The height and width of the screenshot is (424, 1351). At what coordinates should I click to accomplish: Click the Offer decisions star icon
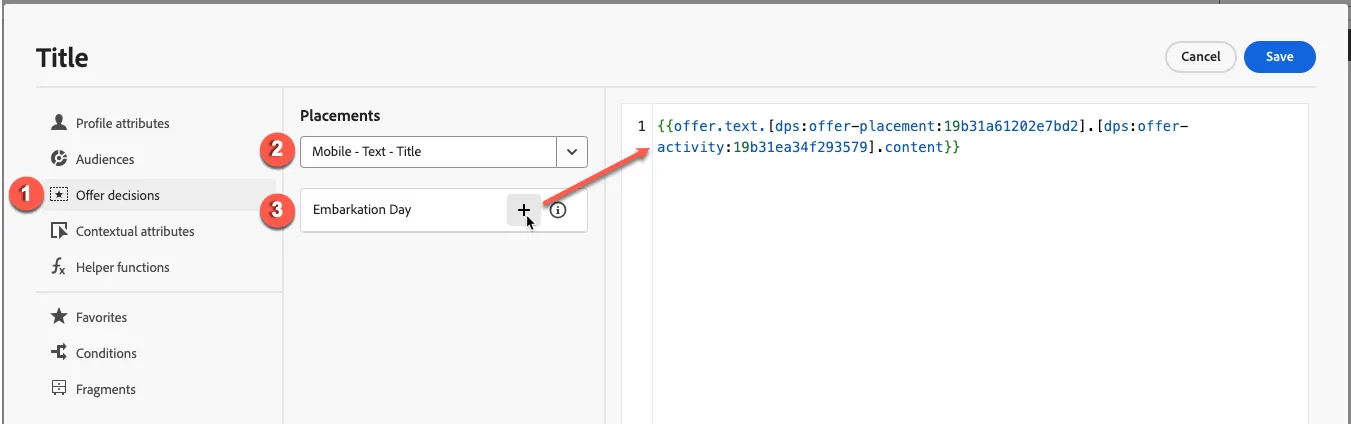[x=58, y=195]
